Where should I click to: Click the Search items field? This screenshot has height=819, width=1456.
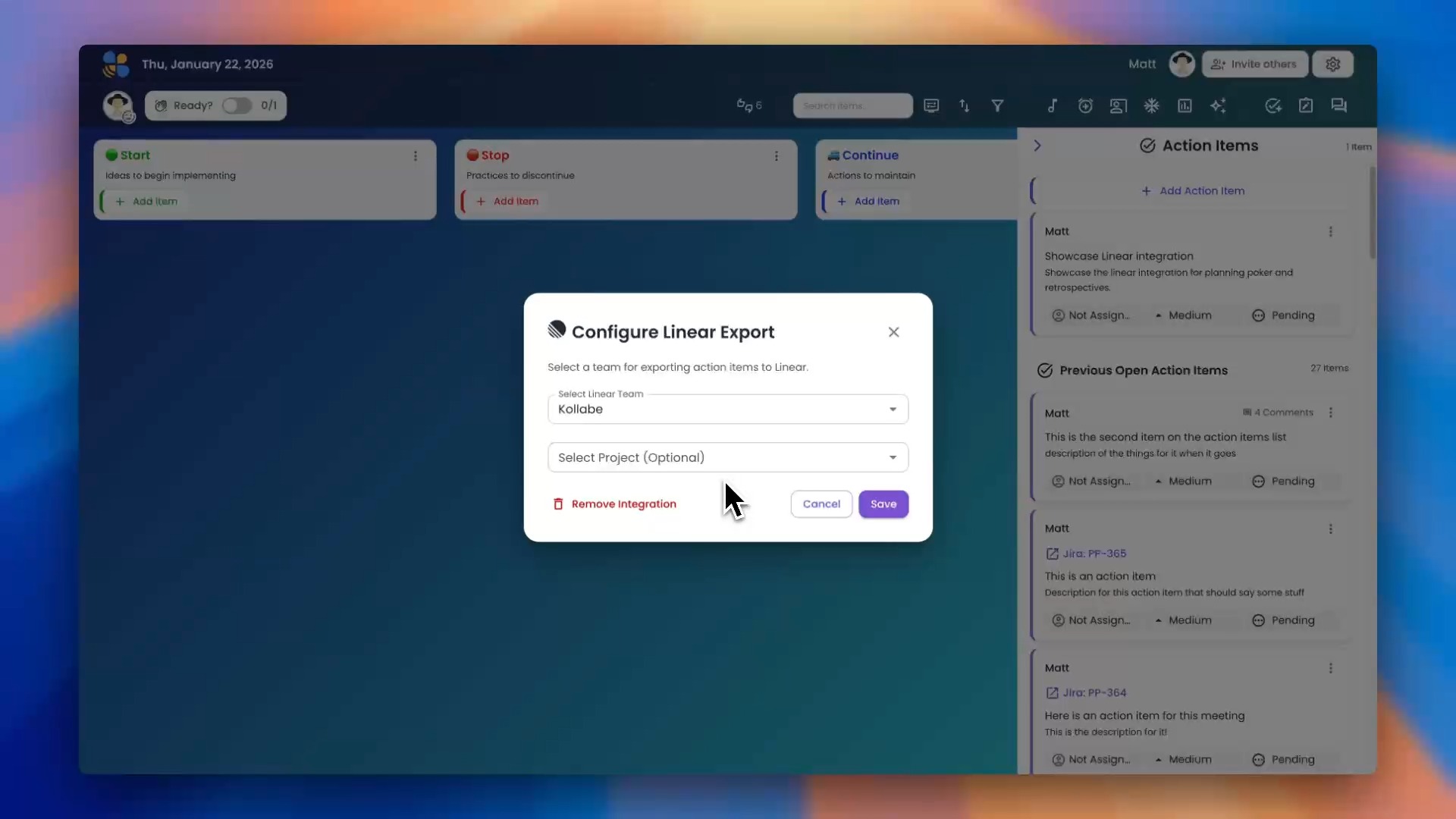click(852, 106)
